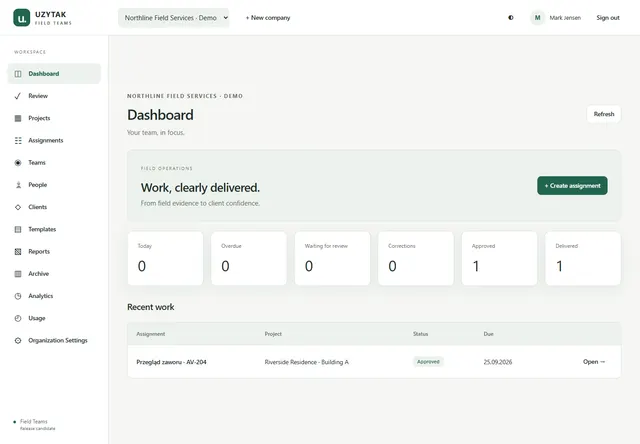This screenshot has height=444, width=640.
Task: Click Sign out
Action: 608,18
